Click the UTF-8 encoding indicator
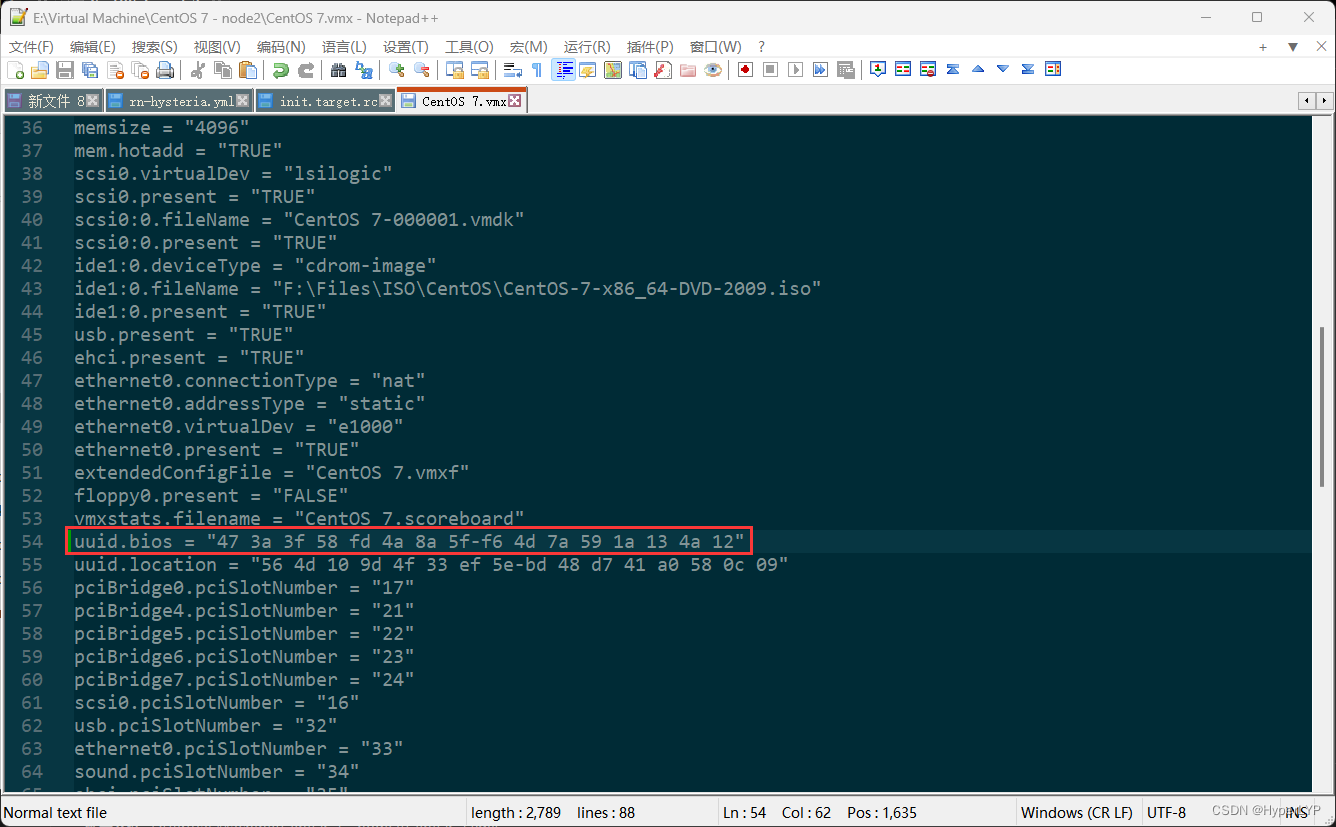 (x=1167, y=812)
